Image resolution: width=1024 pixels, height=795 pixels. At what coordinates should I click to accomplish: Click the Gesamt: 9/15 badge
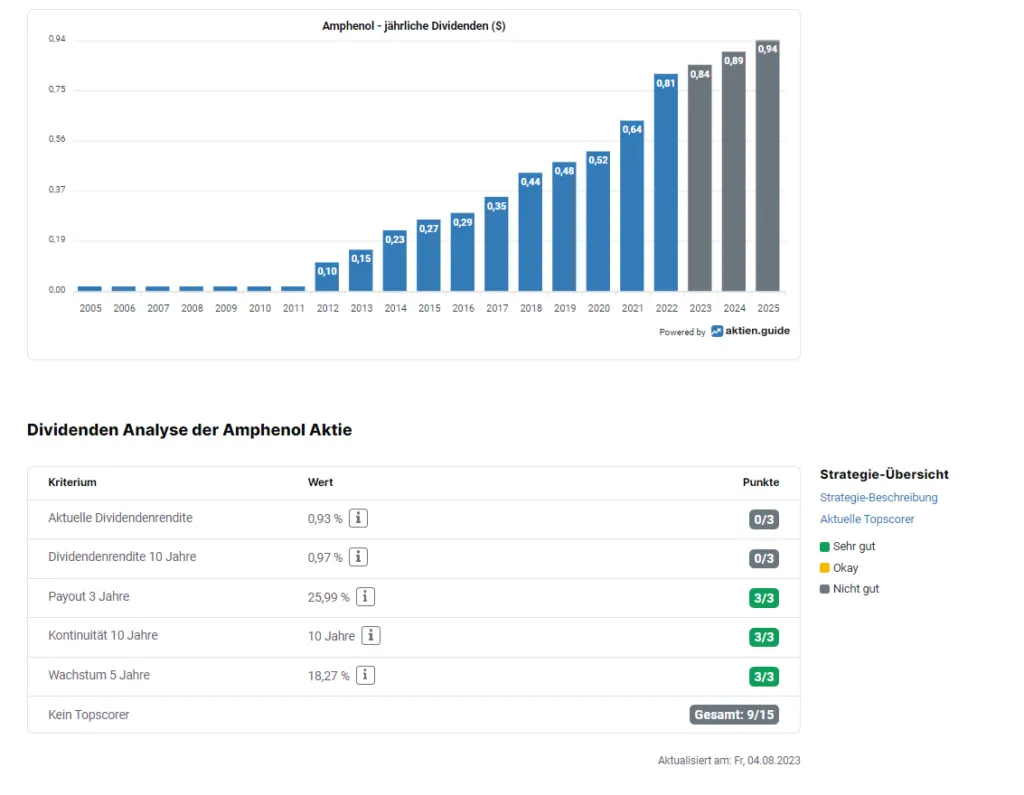coord(734,715)
